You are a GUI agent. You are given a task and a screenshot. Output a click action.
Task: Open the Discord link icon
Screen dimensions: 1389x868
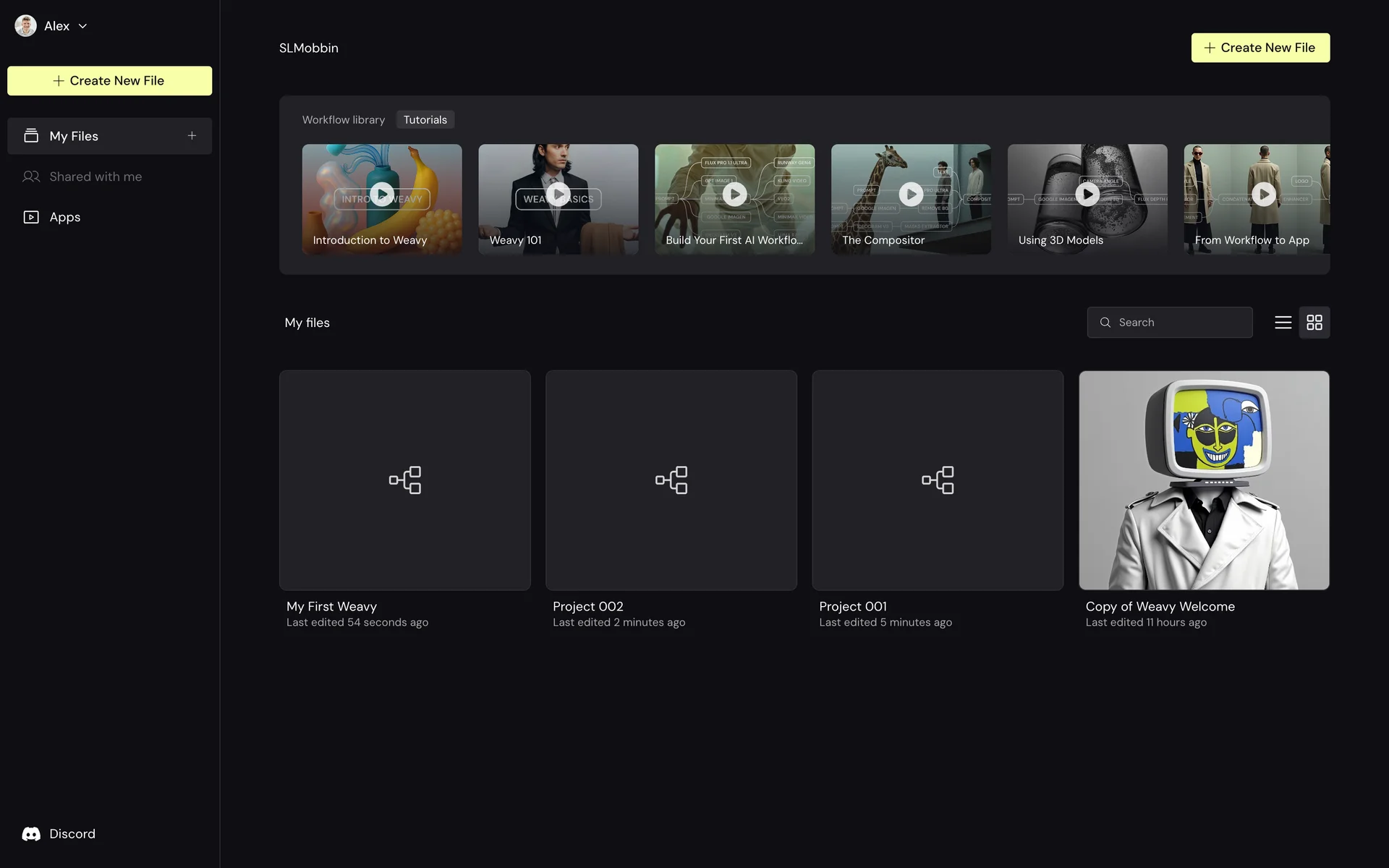tap(31, 834)
